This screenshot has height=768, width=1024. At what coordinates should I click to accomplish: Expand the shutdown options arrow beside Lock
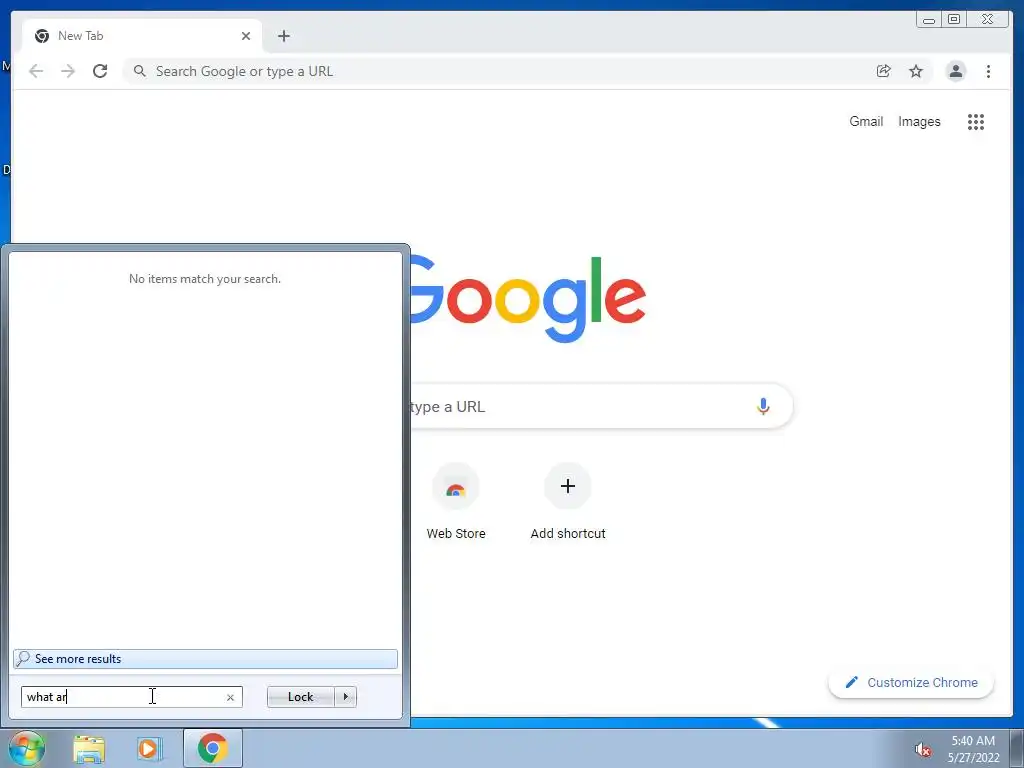345,697
